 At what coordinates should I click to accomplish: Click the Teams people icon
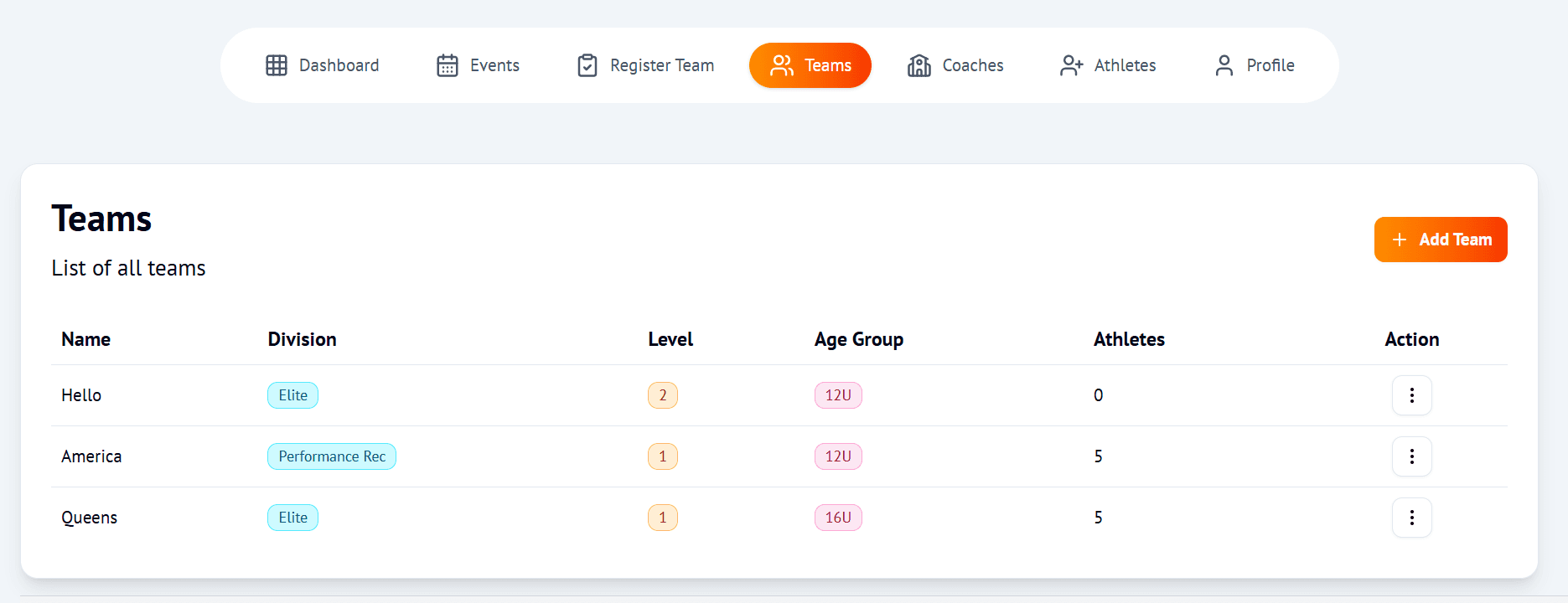[782, 65]
